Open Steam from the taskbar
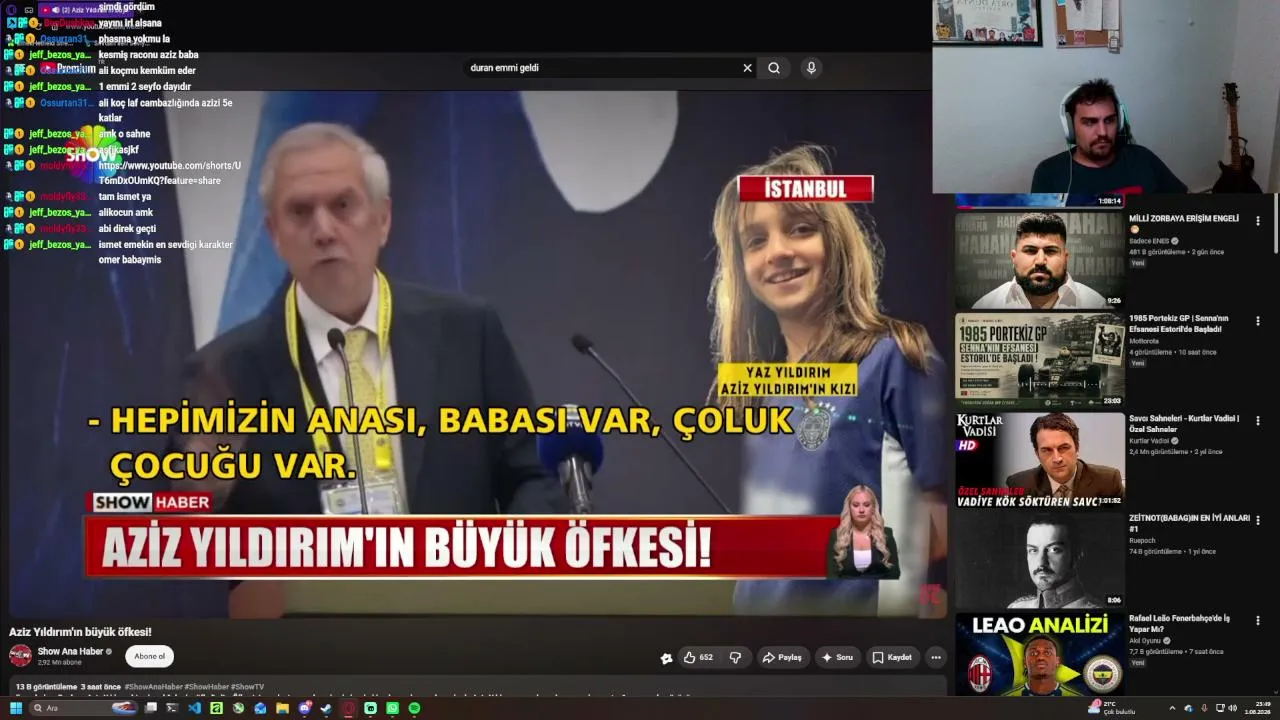Viewport: 1280px width, 720px height. click(327, 708)
